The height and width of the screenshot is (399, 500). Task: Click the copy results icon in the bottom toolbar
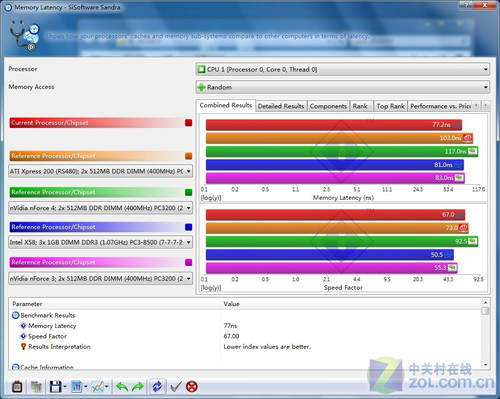(36, 387)
